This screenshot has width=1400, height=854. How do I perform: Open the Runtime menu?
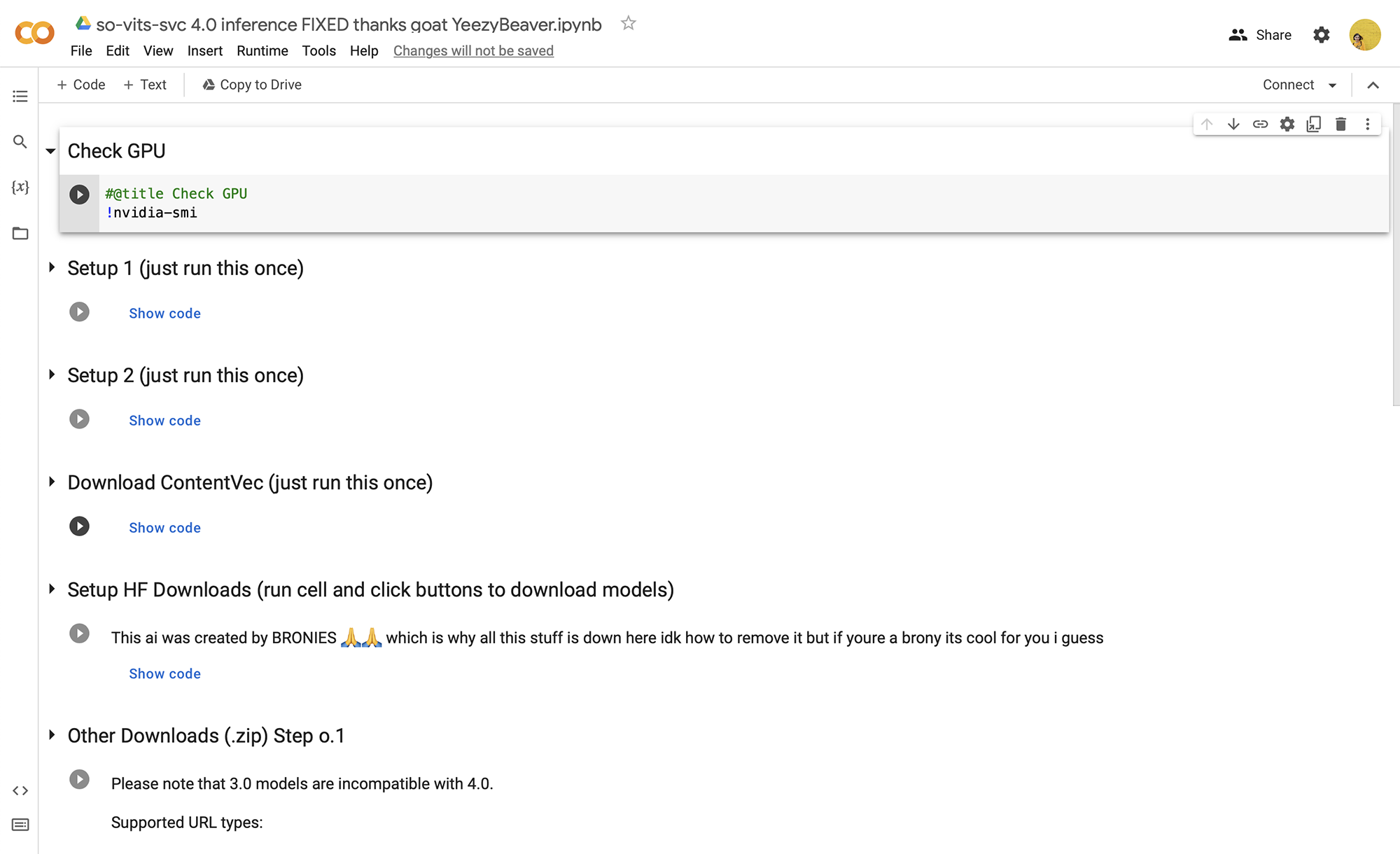[261, 50]
